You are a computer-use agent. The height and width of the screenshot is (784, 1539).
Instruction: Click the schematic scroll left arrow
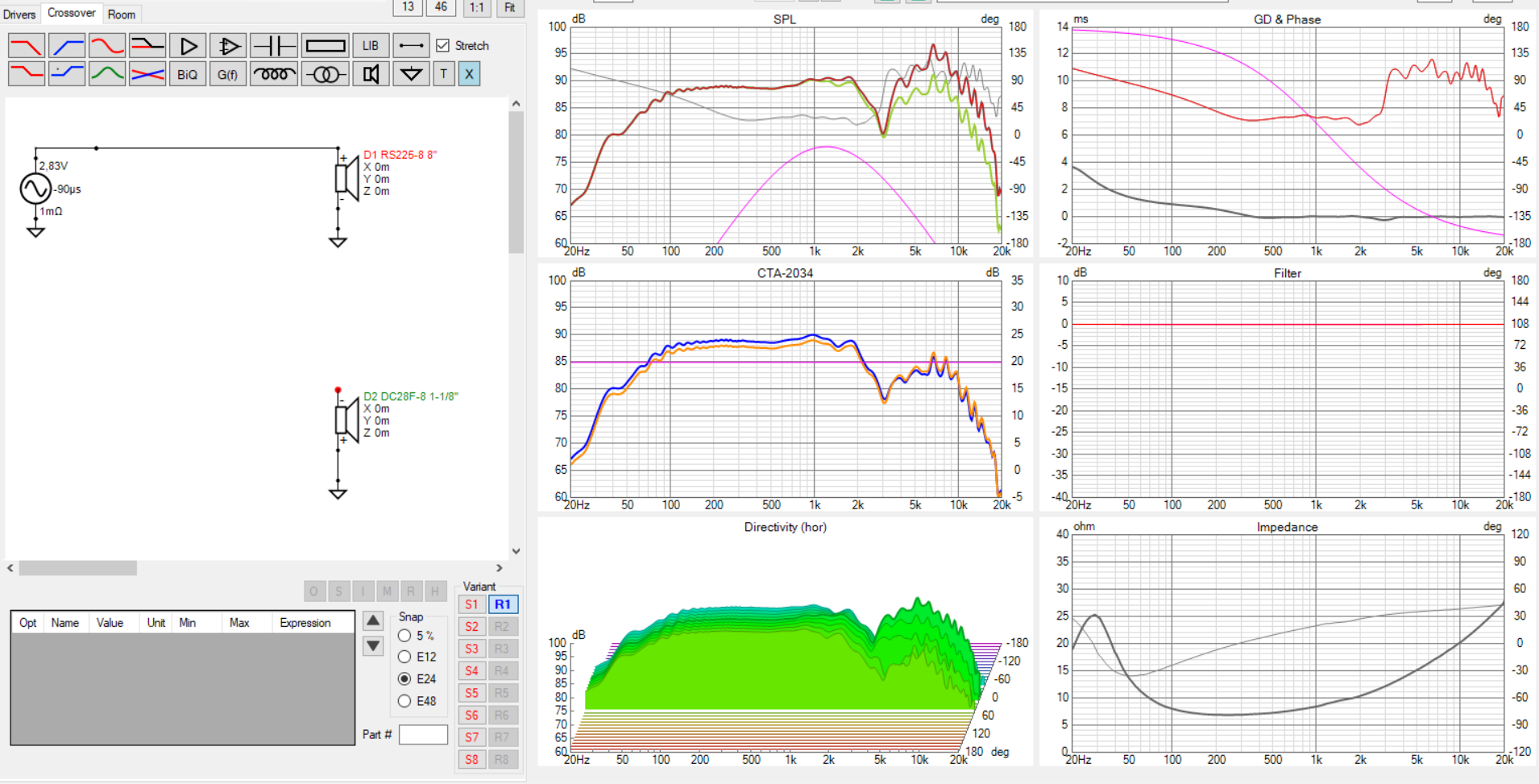10,568
